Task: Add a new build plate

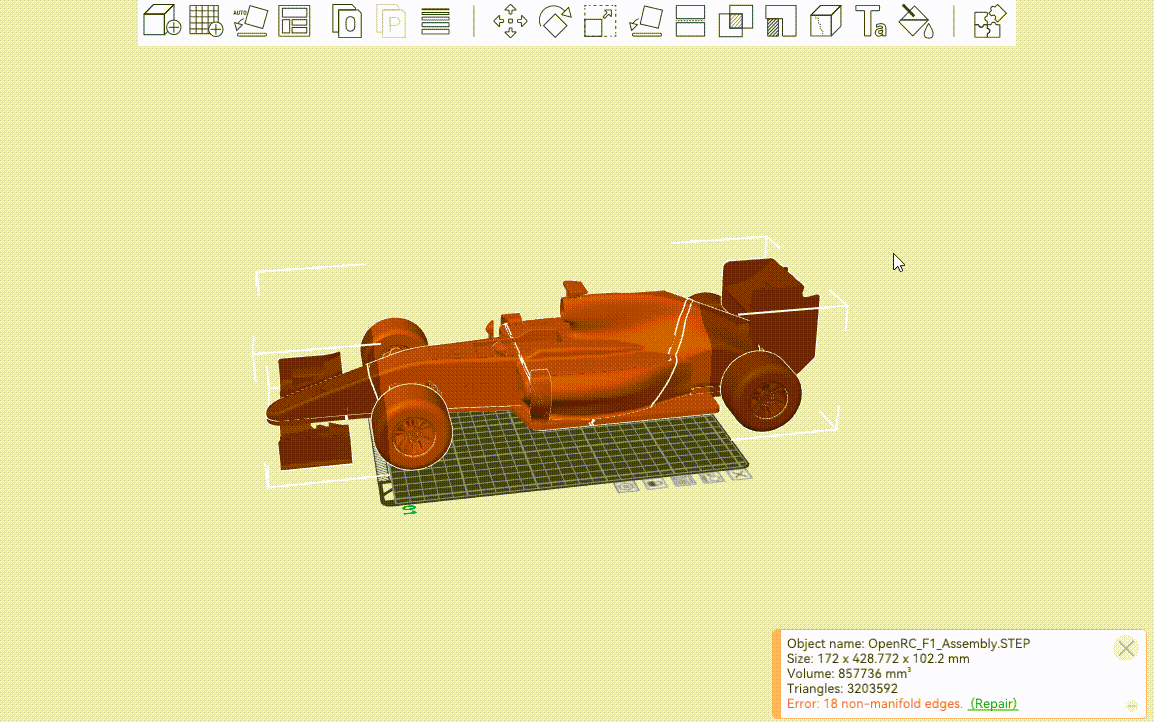Action: click(x=206, y=21)
